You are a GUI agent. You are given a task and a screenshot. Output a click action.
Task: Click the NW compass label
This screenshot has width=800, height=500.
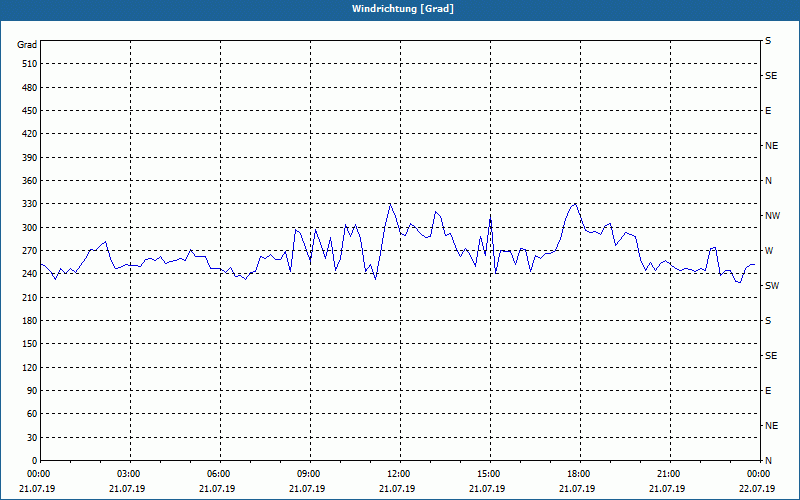pyautogui.click(x=772, y=216)
